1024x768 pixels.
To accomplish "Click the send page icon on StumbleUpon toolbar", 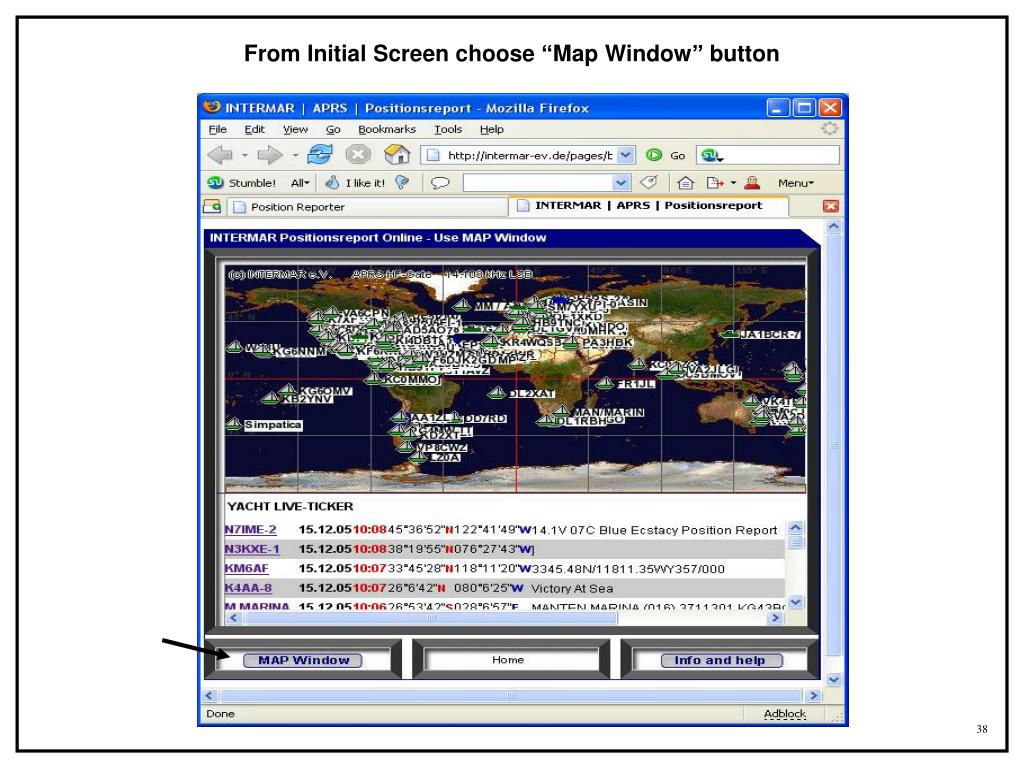I will coord(715,183).
